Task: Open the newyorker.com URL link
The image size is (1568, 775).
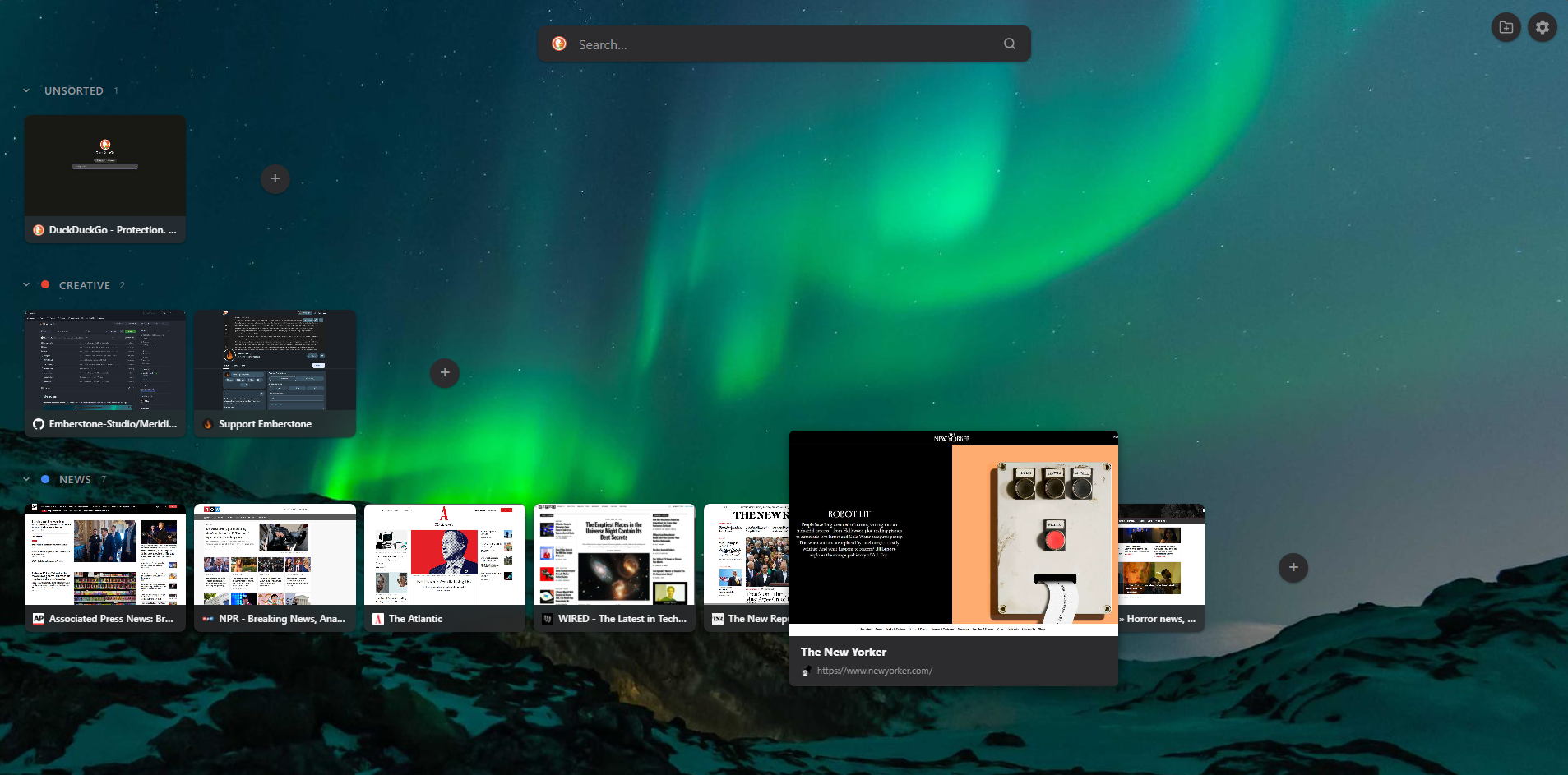Action: [875, 671]
